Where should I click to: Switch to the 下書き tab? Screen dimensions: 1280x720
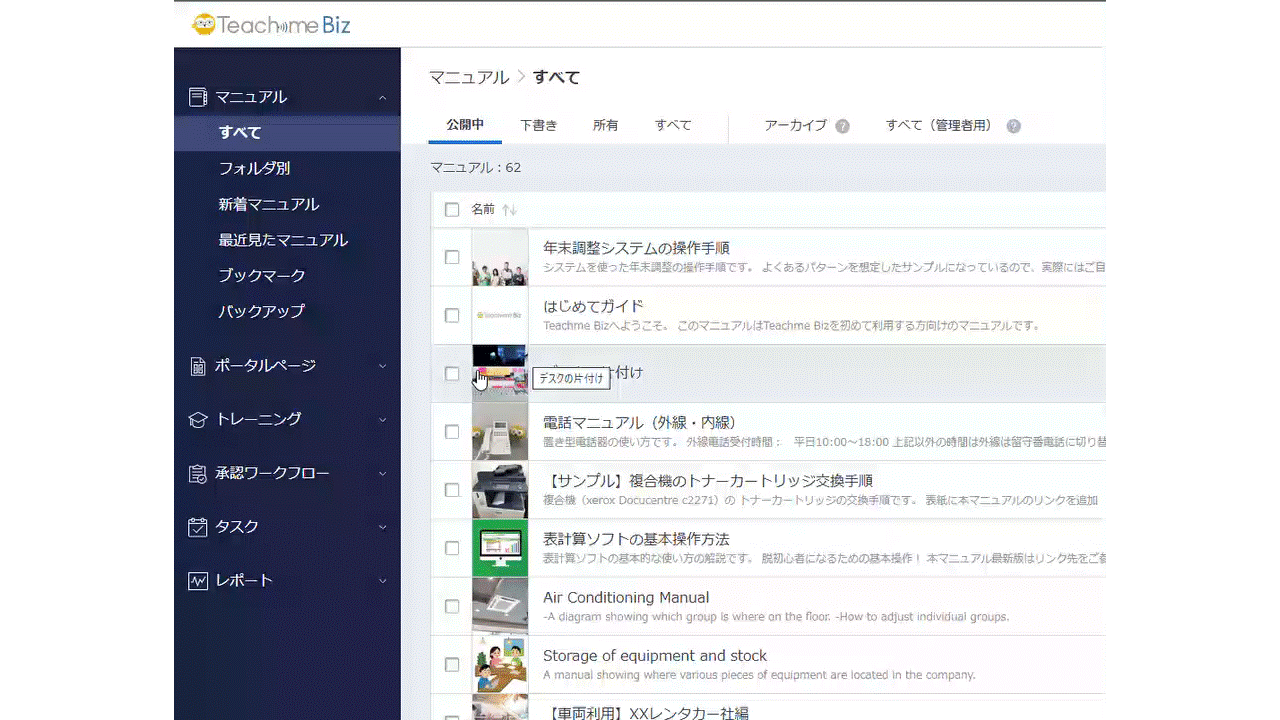[x=538, y=125]
